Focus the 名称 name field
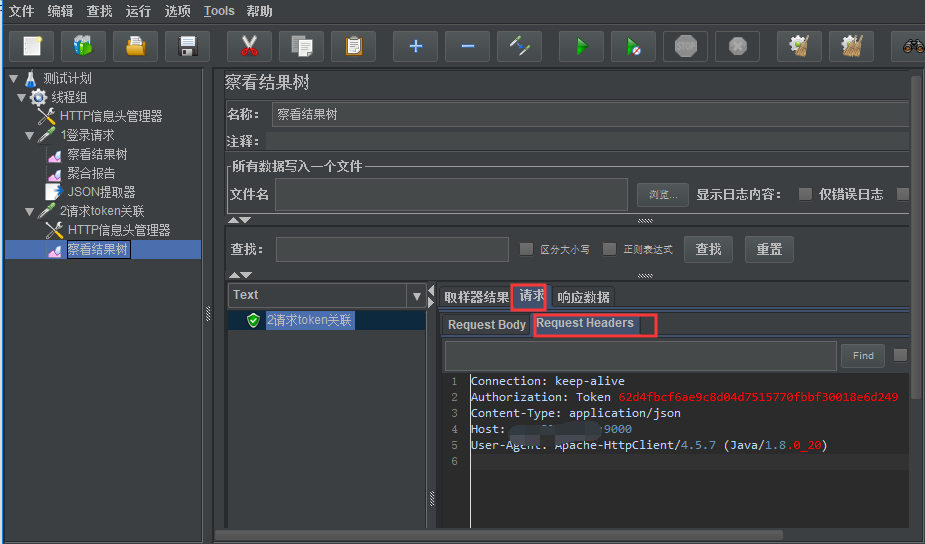Screen dimensions: 925x544 (x=592, y=114)
